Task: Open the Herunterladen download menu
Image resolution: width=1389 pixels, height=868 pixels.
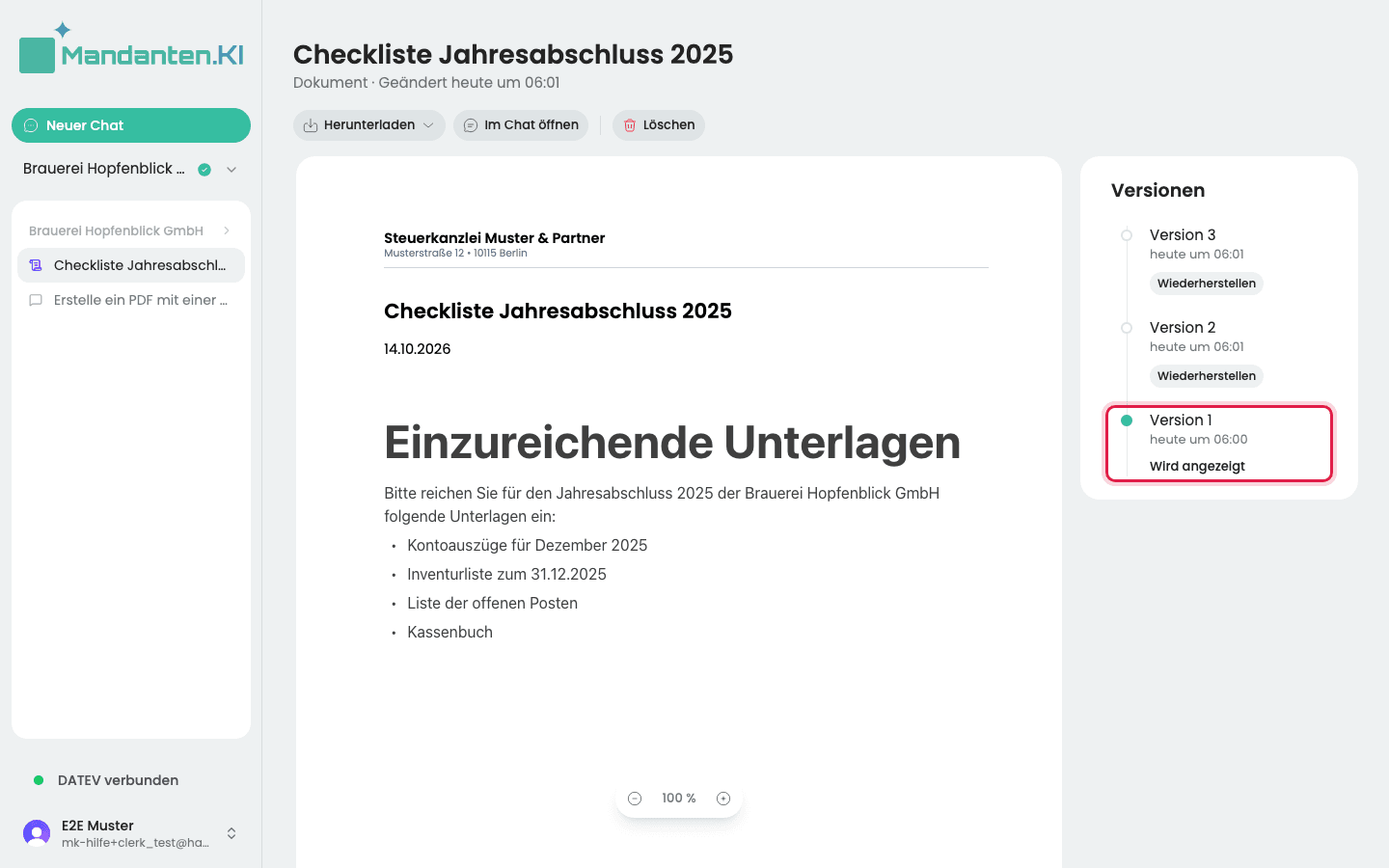Action: coord(369,125)
